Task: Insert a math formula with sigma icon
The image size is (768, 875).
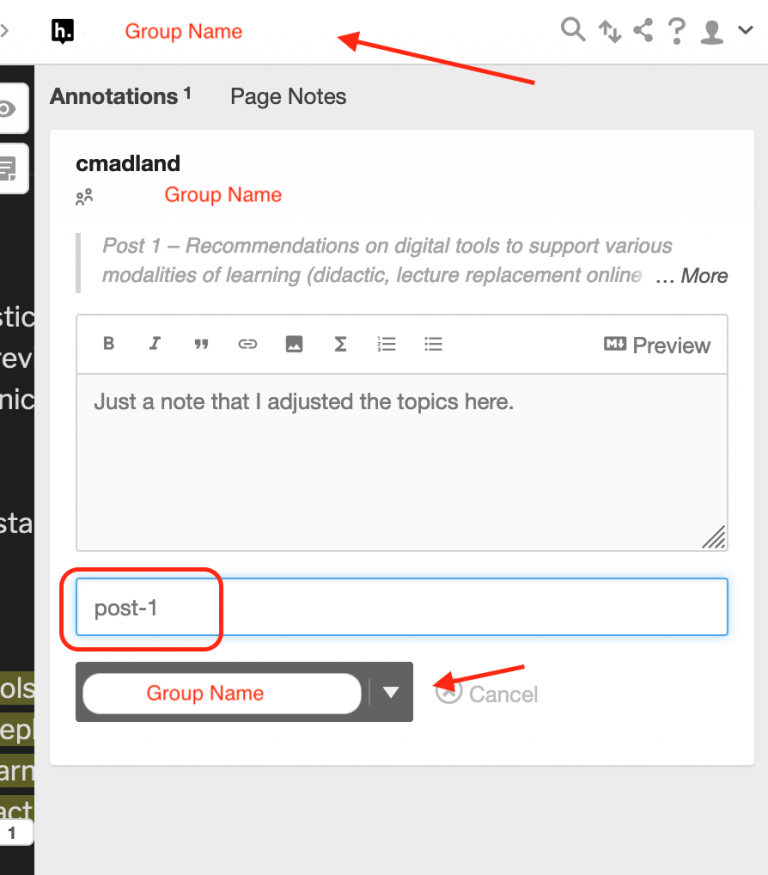Action: [x=340, y=344]
